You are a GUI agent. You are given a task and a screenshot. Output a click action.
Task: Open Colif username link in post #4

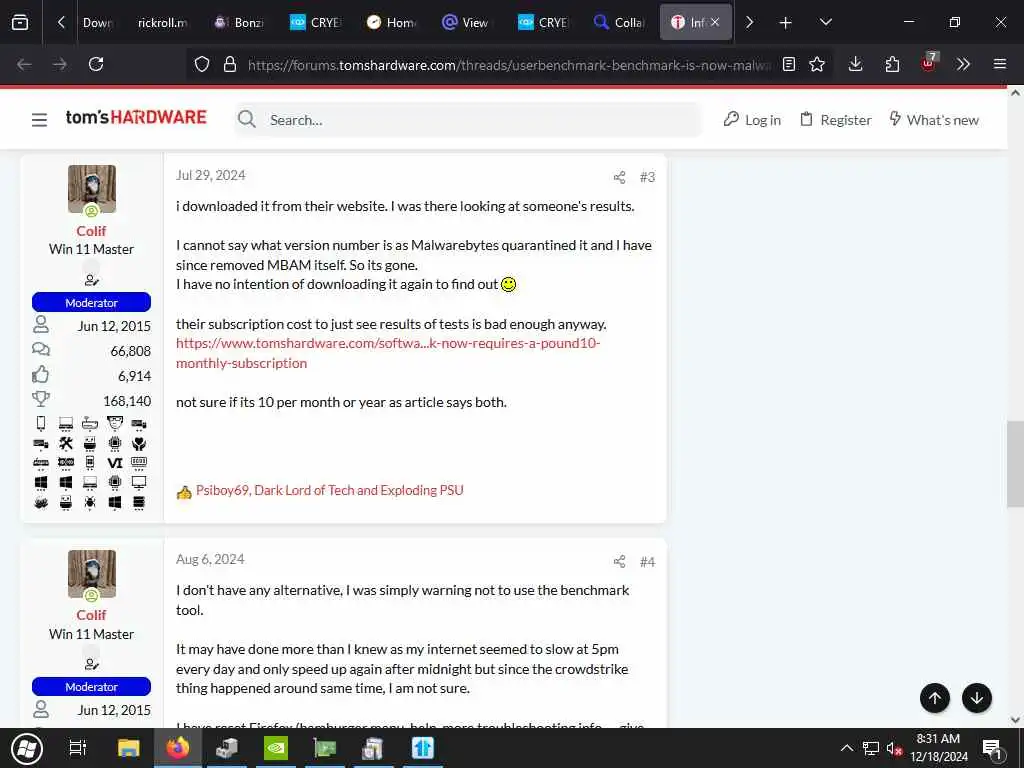coord(91,615)
